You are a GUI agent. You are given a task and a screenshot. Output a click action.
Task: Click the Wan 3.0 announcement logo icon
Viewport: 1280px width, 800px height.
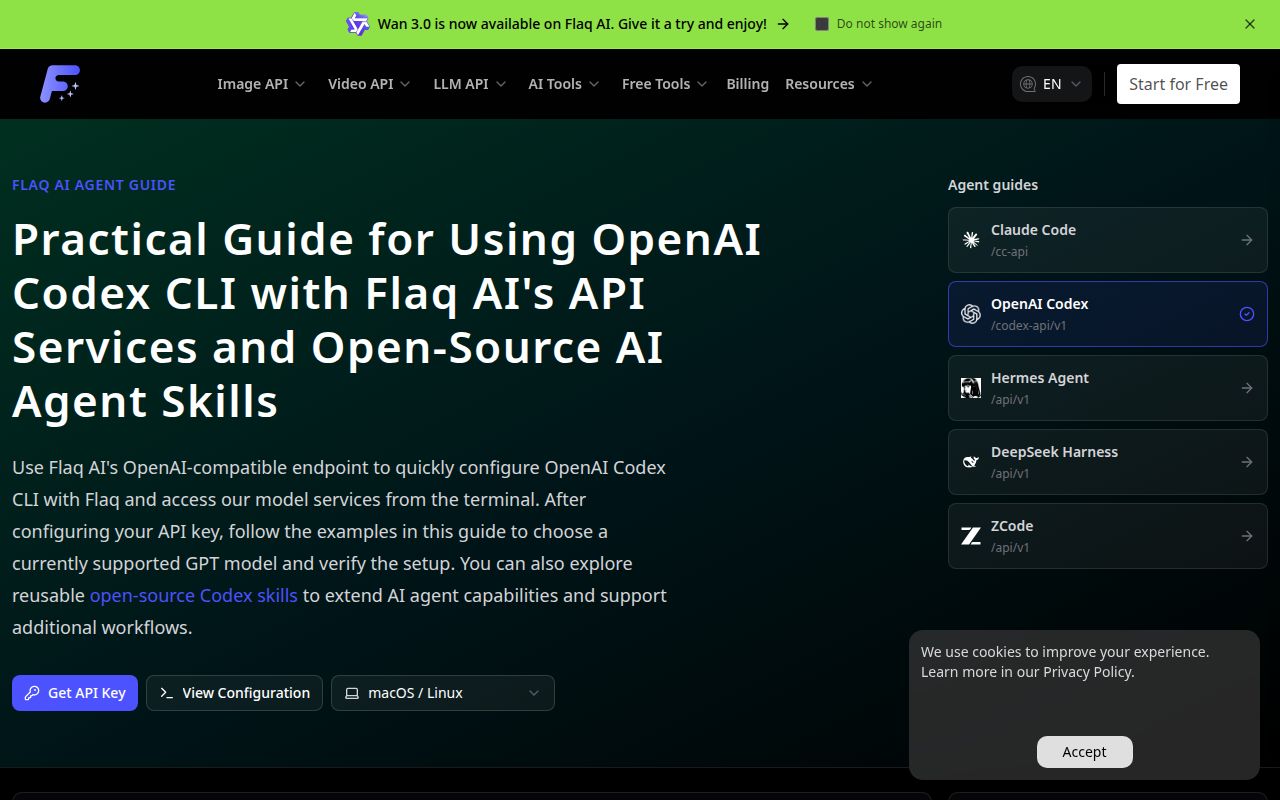click(x=358, y=24)
